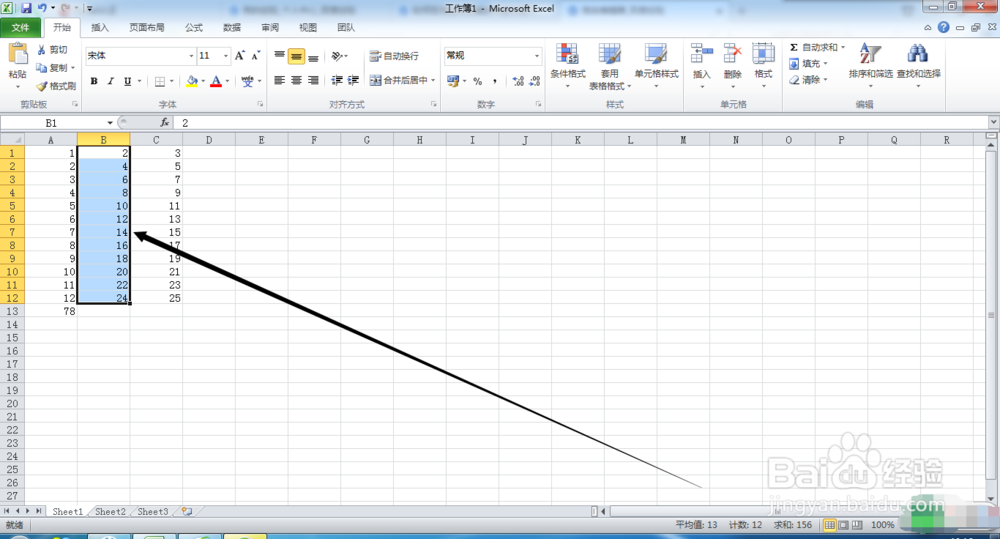Switch to the Insert ribbon tab

click(x=100, y=27)
